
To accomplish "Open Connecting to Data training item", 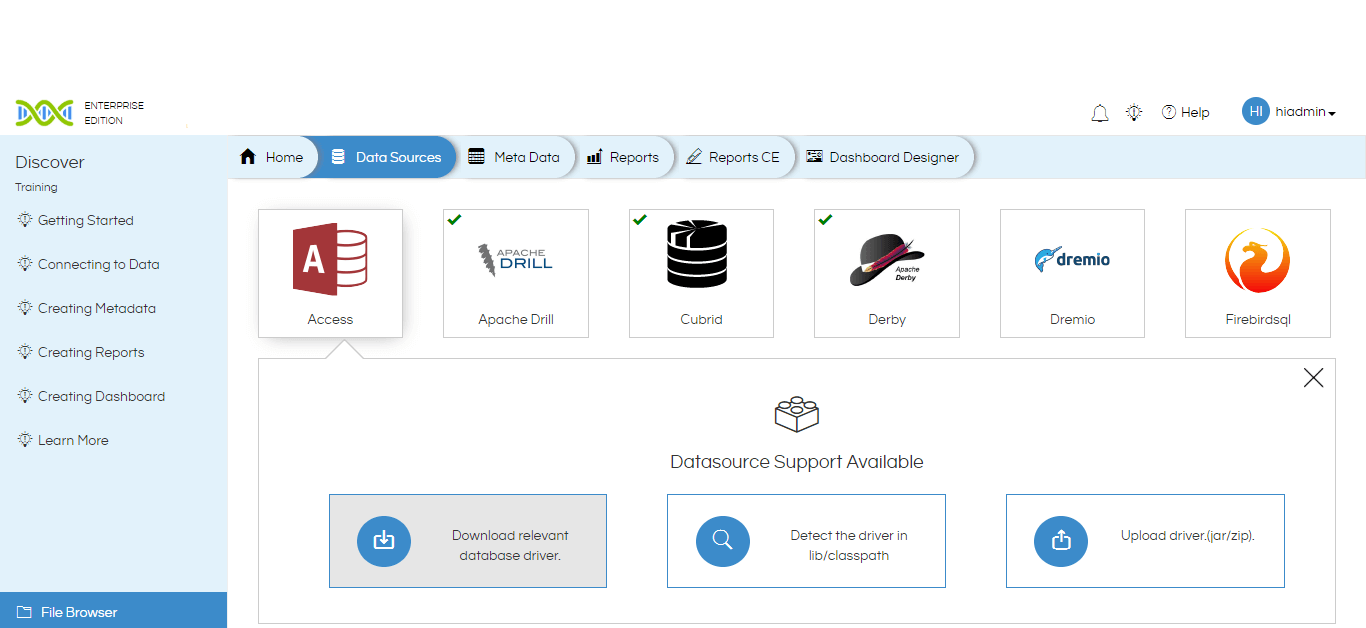I will (x=98, y=264).
